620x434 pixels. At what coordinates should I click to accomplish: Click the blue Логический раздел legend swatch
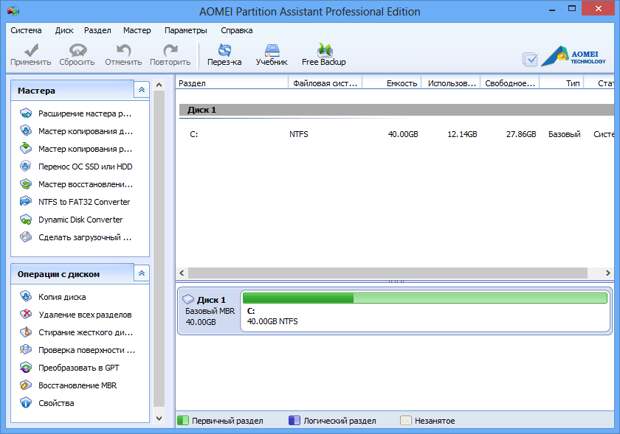pyautogui.click(x=294, y=420)
